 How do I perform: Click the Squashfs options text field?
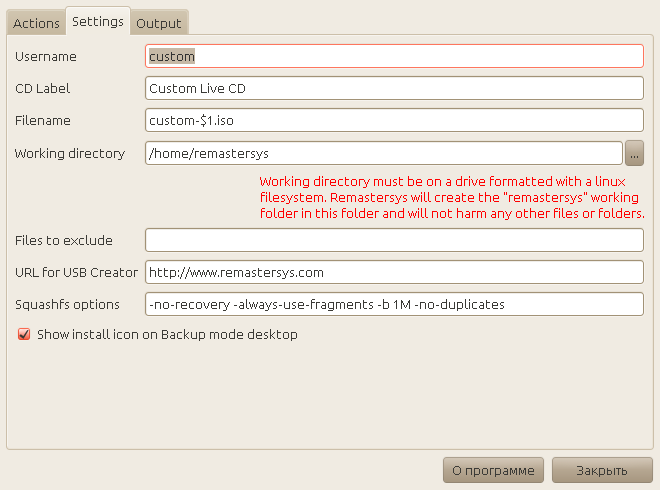tap(394, 304)
